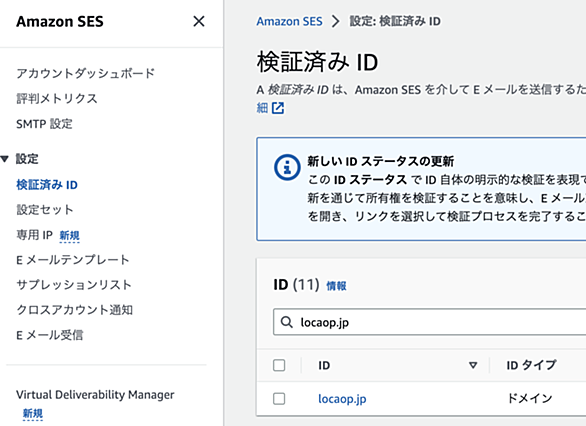Click 設定: 検証済み ID breadcrumb text
This screenshot has height=426, width=586.
[395, 21]
